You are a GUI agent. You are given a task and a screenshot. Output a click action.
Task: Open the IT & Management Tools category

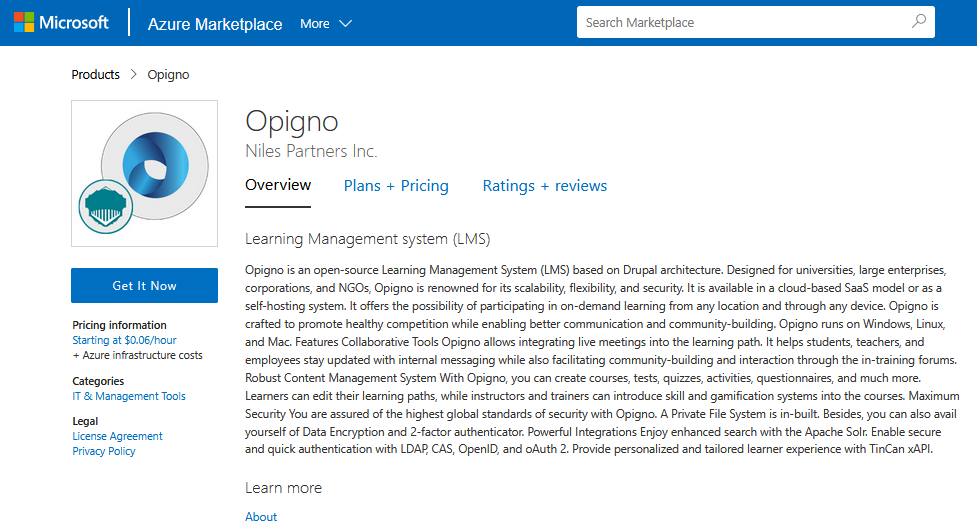(x=129, y=396)
